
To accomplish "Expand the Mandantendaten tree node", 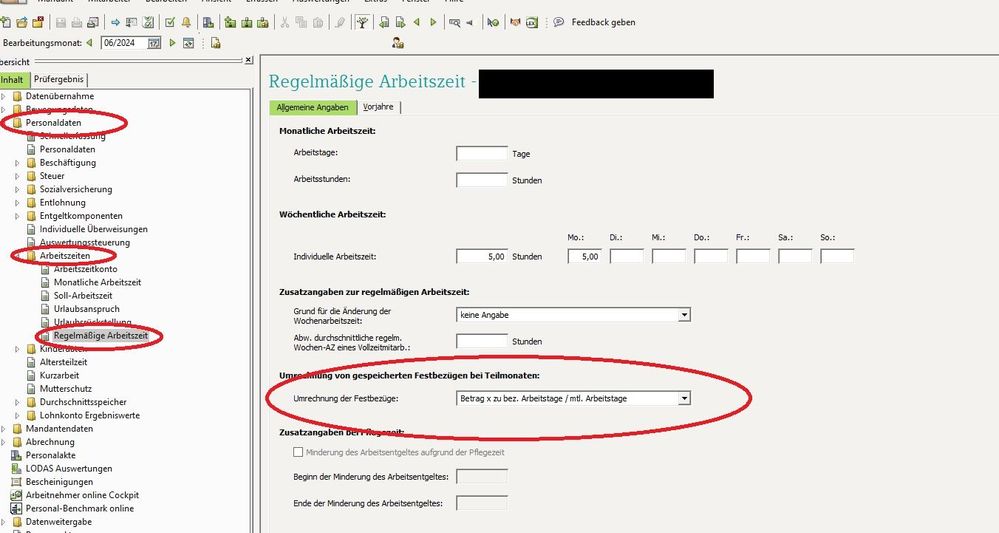I will point(4,429).
